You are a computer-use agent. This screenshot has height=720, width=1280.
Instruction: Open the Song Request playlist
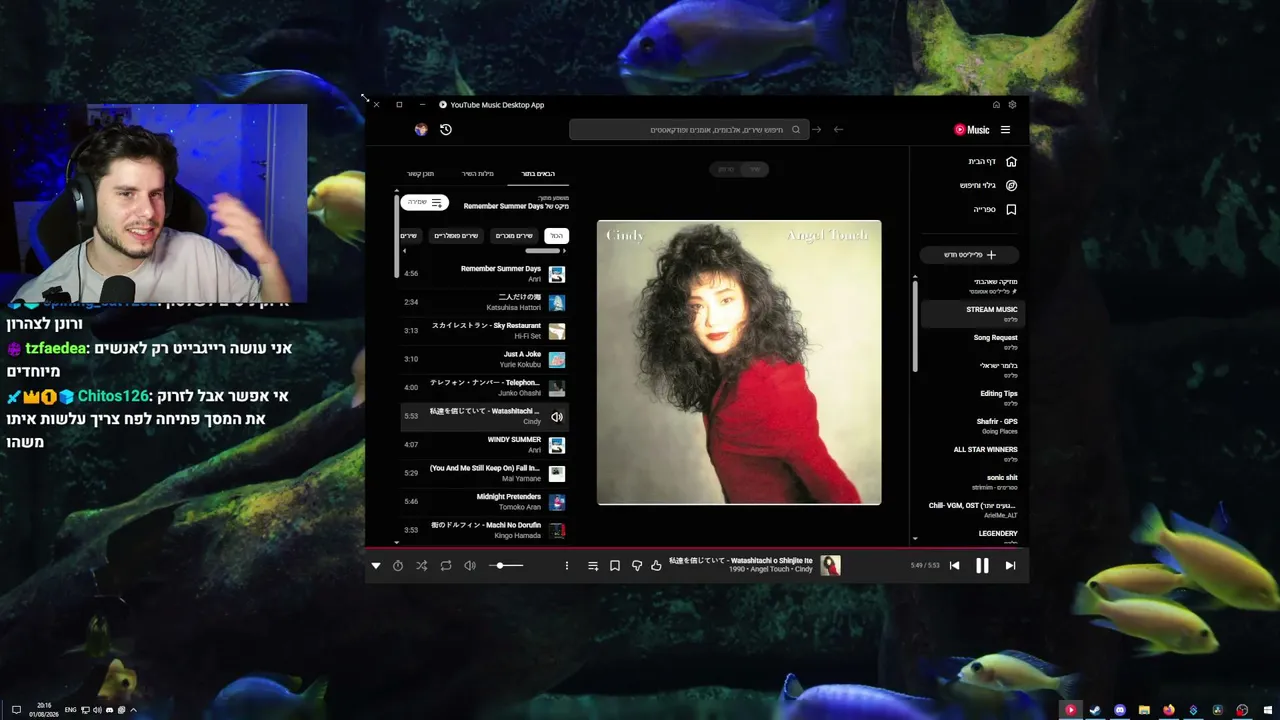pyautogui.click(x=972, y=341)
